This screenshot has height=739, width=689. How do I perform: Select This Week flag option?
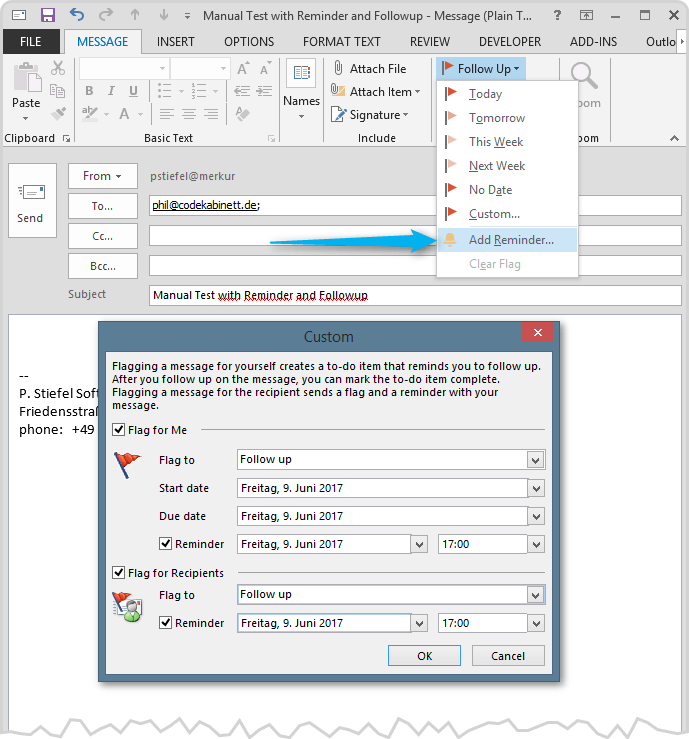pyautogui.click(x=507, y=142)
